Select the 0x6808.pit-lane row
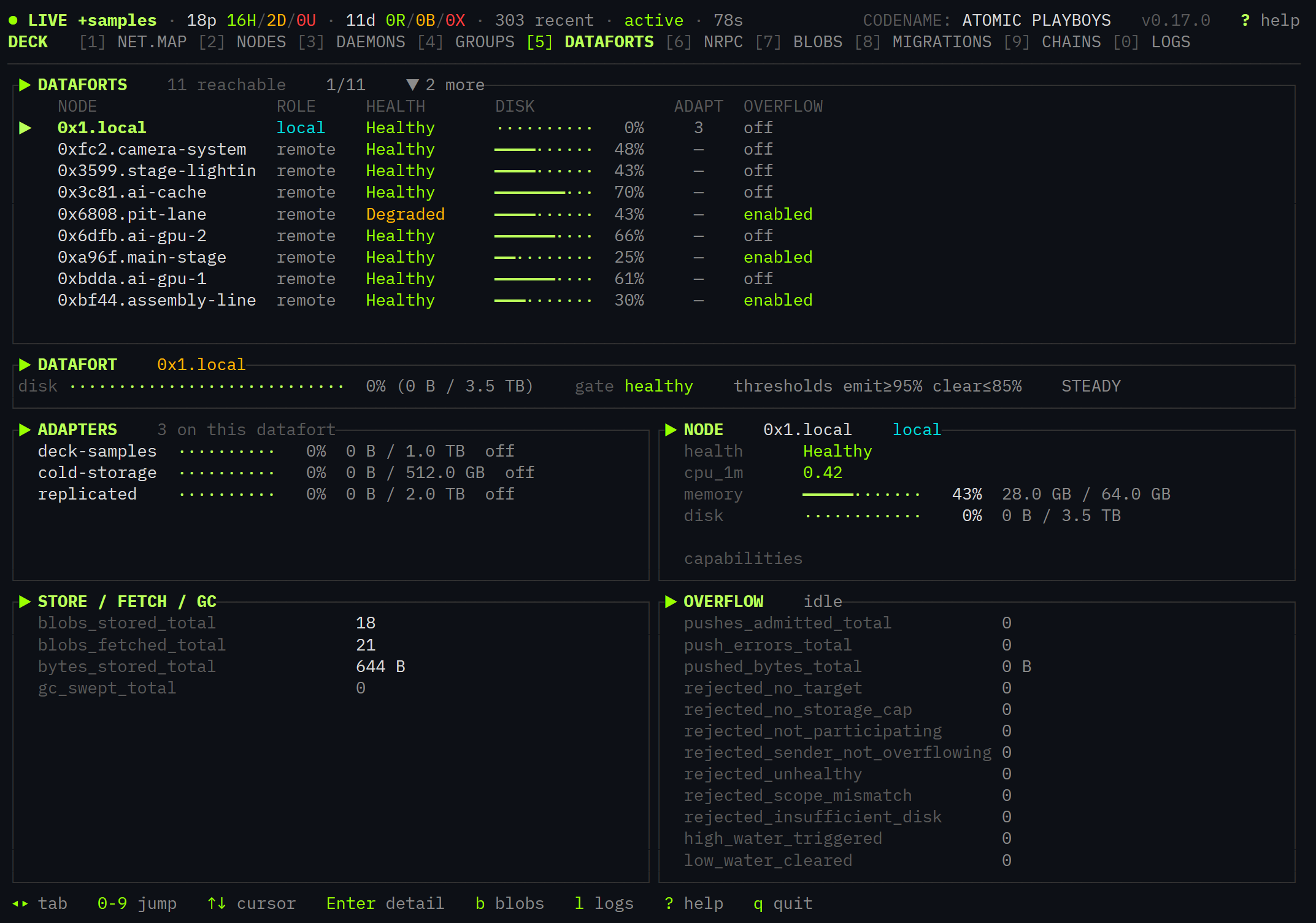Viewport: 1316px width, 923px height. tap(654, 214)
